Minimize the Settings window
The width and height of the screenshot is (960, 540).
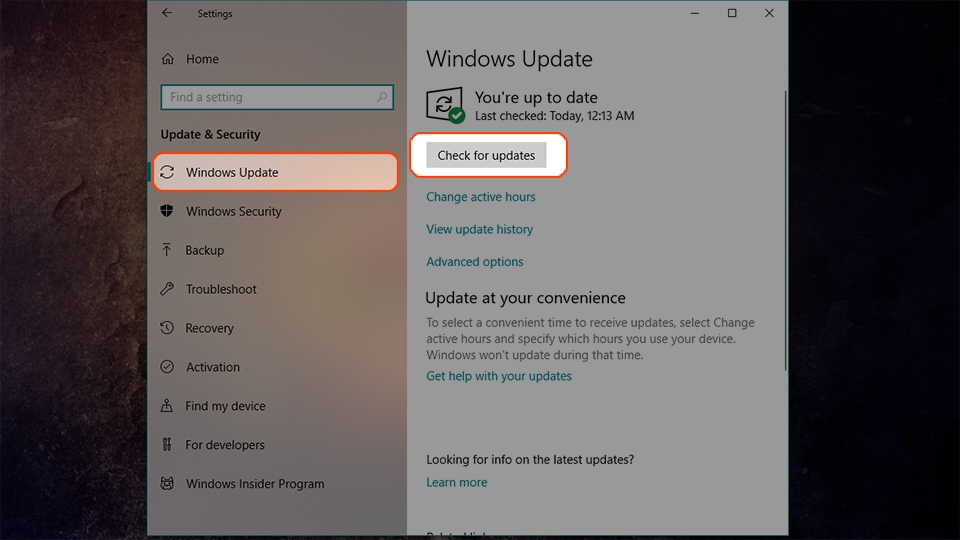coord(695,13)
